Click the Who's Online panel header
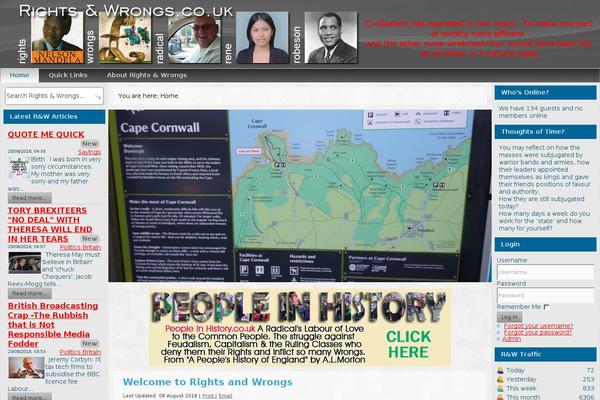600x400 pixels. click(545, 93)
